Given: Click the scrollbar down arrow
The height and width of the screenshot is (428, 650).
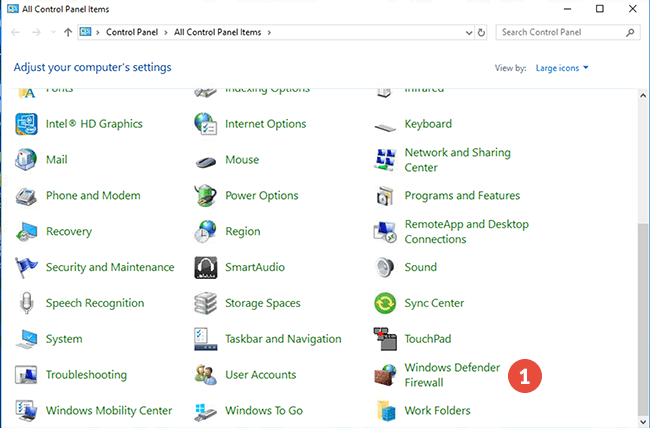Looking at the screenshot, I should (643, 422).
